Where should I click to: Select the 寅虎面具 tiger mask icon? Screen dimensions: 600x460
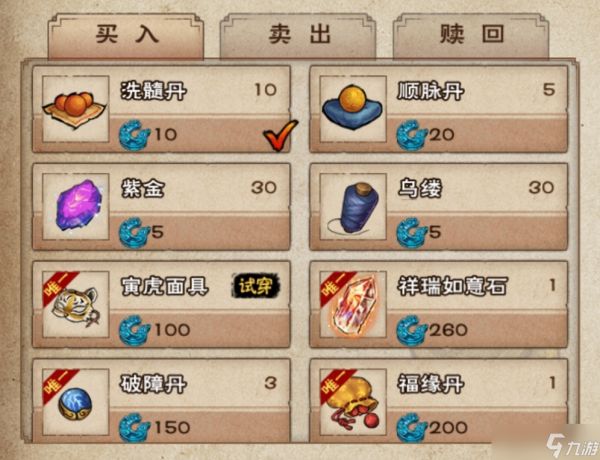[x=75, y=305]
